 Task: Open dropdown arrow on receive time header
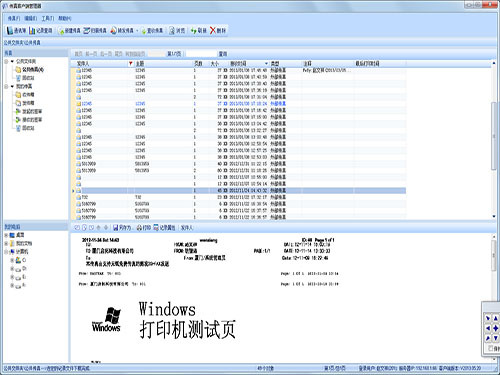coord(266,63)
